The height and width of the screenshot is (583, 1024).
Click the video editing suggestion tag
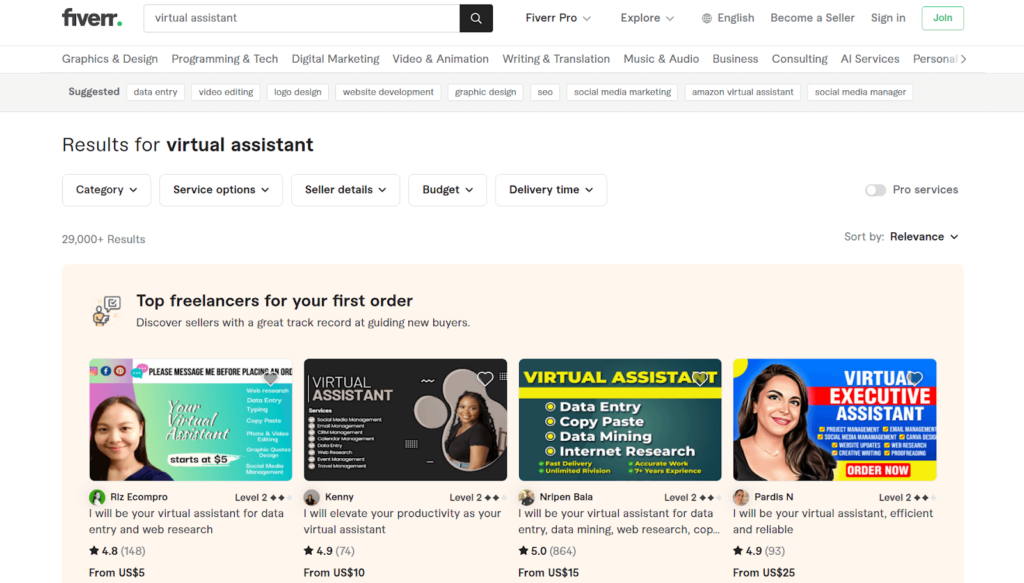(x=226, y=92)
